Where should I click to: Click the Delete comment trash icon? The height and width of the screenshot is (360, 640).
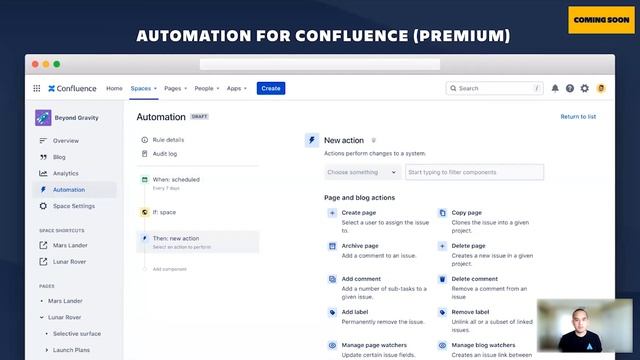pyautogui.click(x=442, y=279)
